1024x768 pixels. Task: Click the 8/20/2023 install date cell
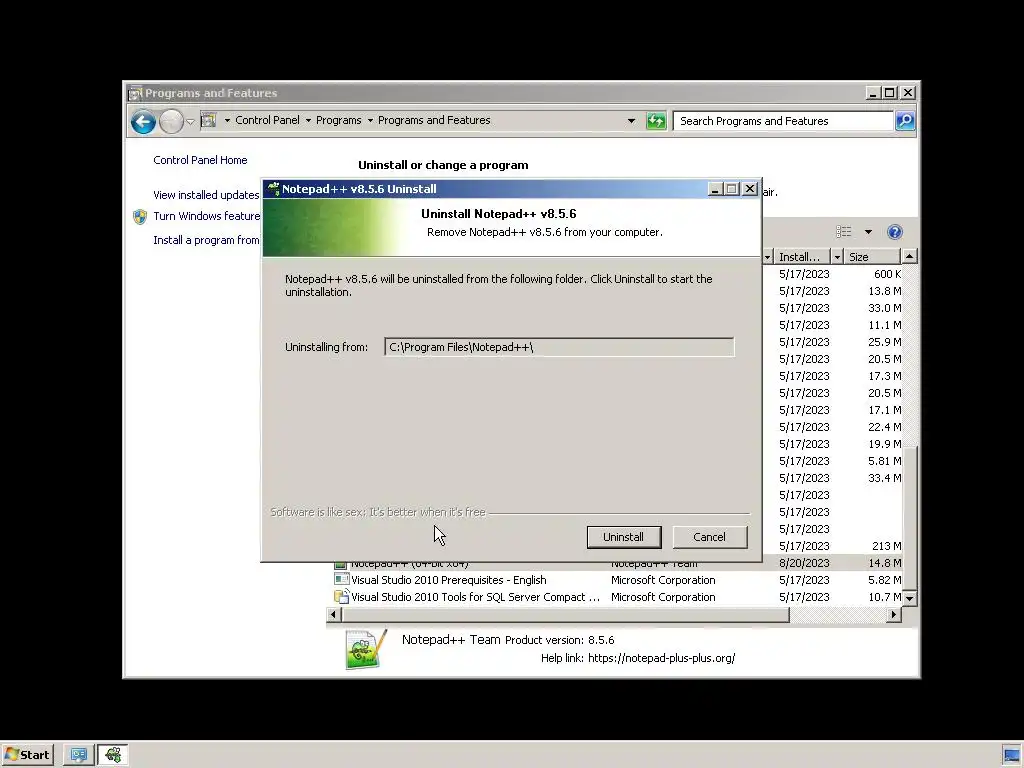804,563
